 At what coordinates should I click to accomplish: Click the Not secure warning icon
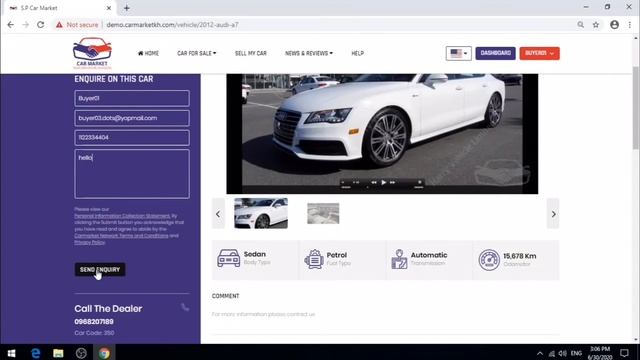point(60,25)
